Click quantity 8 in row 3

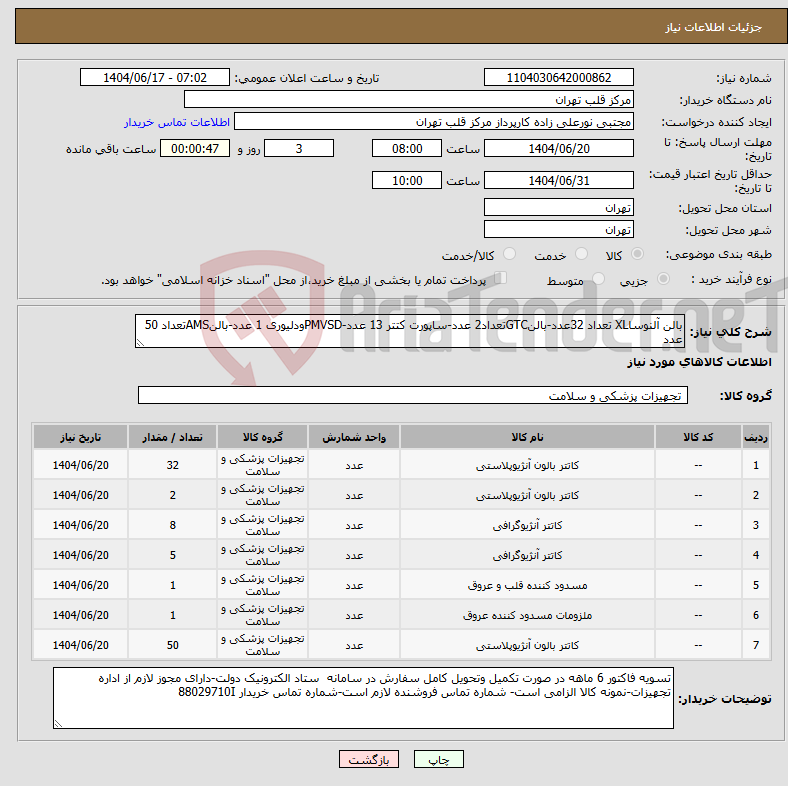(x=172, y=525)
